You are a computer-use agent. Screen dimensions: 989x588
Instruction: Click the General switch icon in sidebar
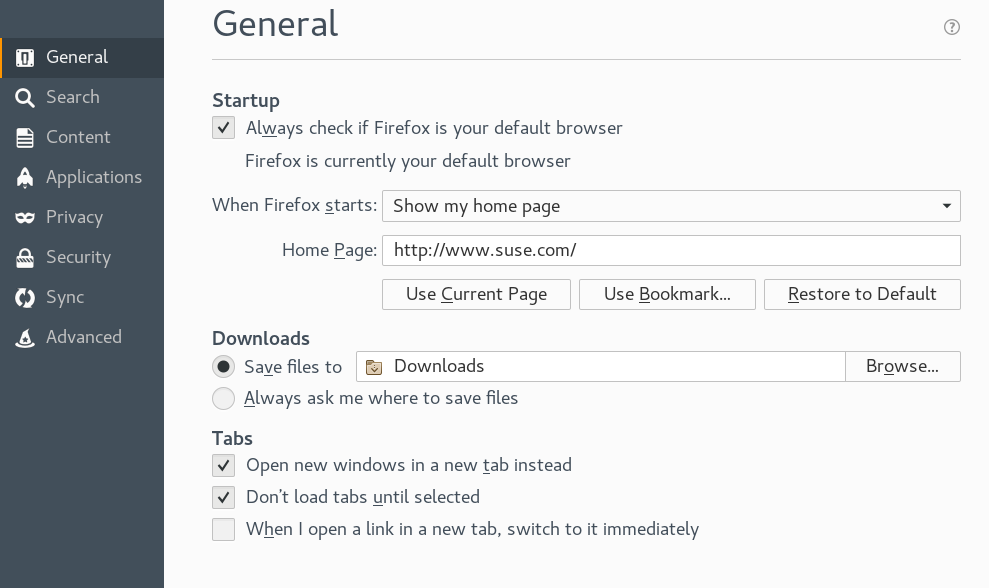[x=25, y=57]
